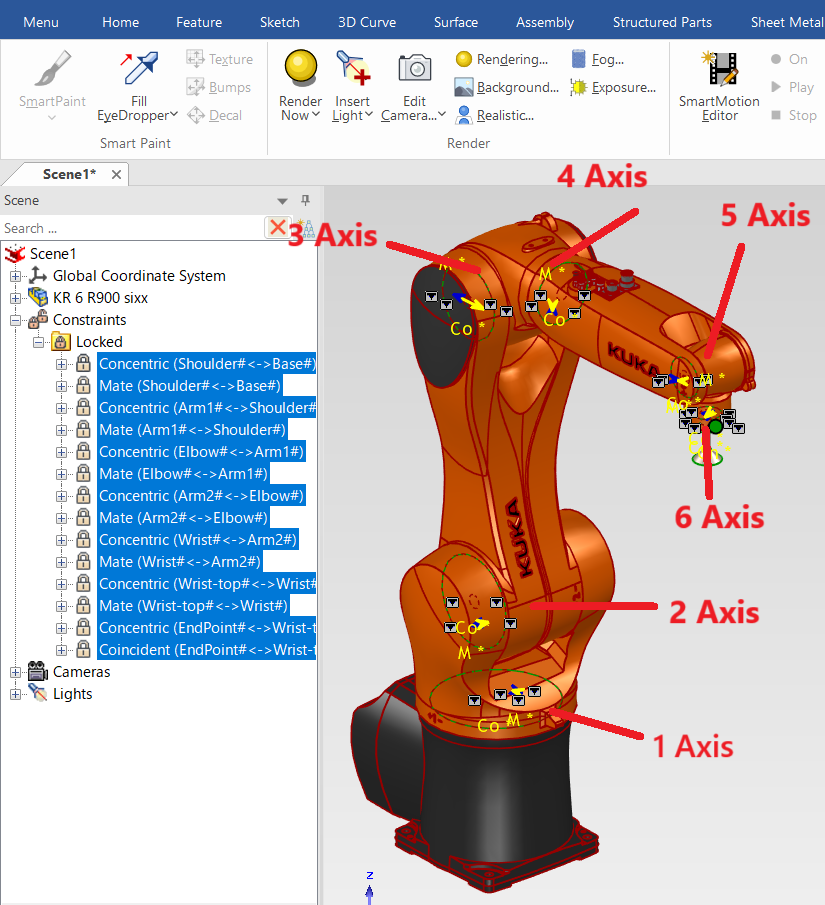This screenshot has width=825, height=905.
Task: Toggle lock on Mate (Arm1#<->Shoulder#)
Action: pos(84,429)
